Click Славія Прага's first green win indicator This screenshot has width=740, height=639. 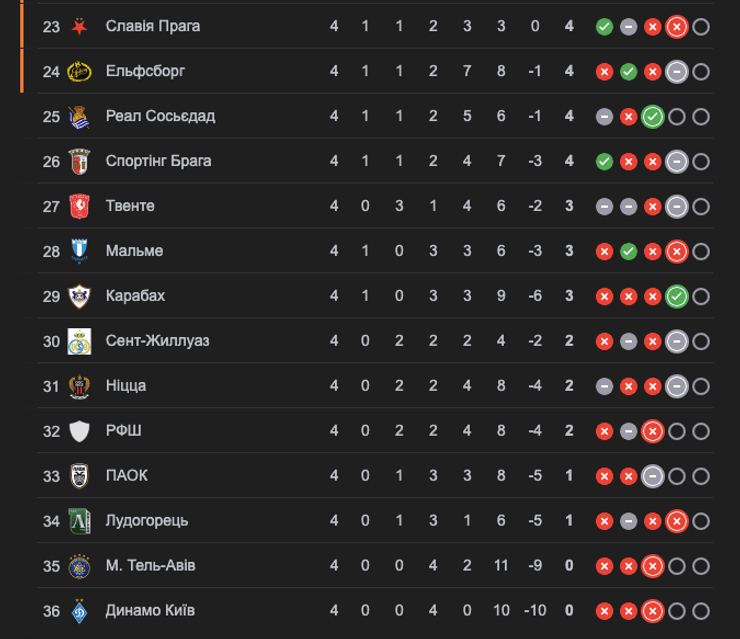point(604,27)
